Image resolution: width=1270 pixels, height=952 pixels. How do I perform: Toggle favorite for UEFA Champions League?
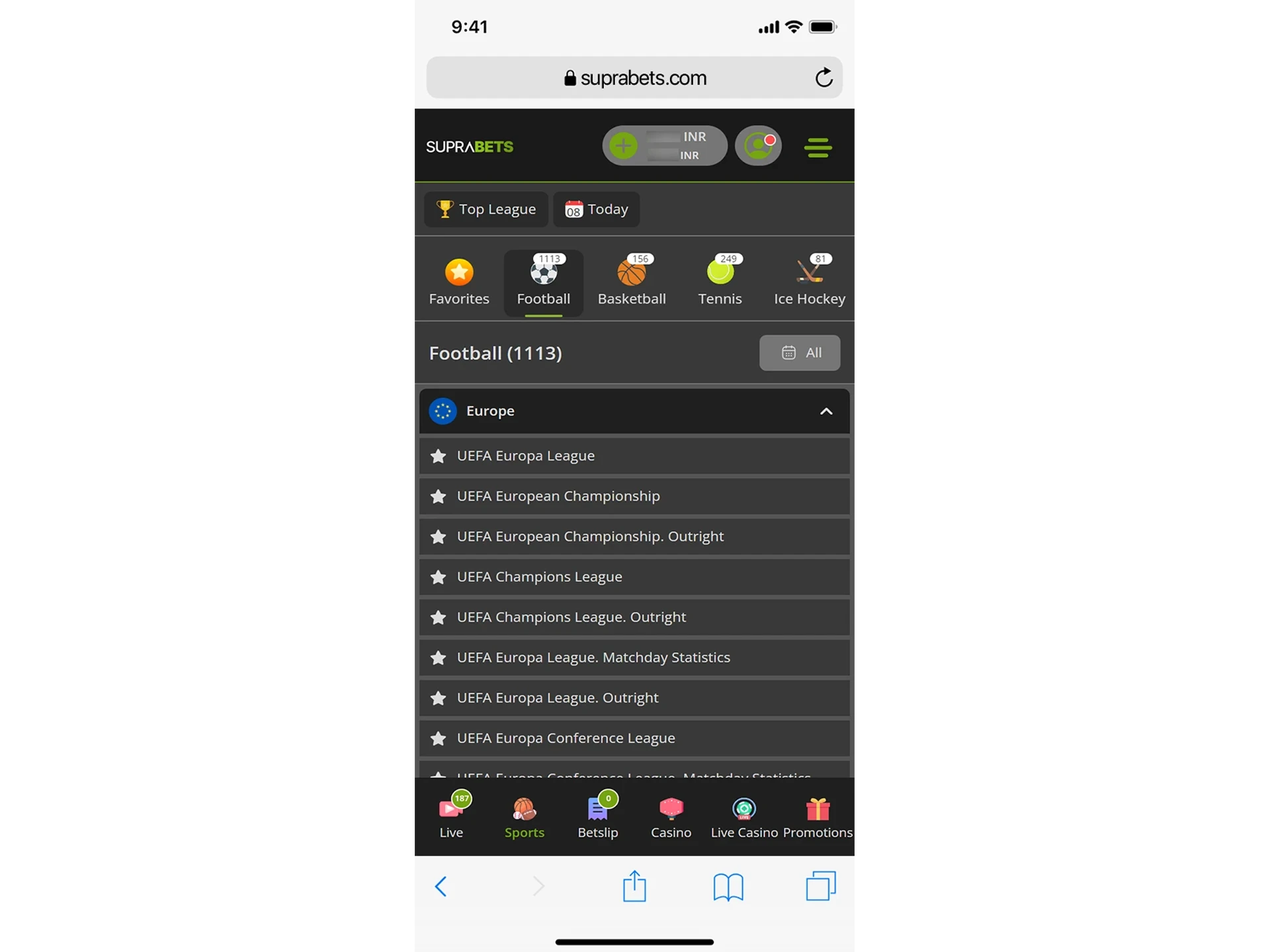point(437,576)
